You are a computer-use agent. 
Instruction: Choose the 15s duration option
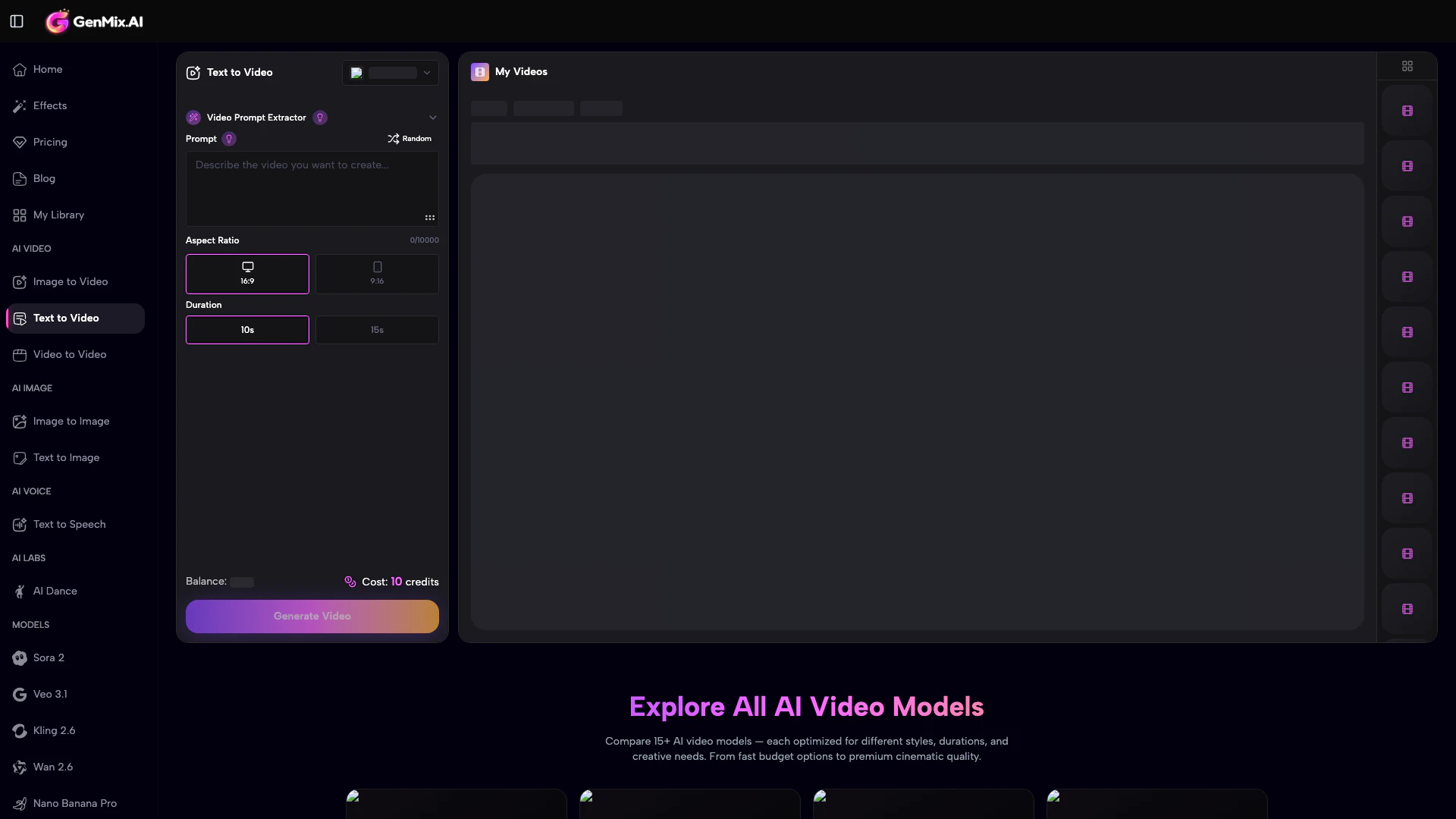pos(377,330)
